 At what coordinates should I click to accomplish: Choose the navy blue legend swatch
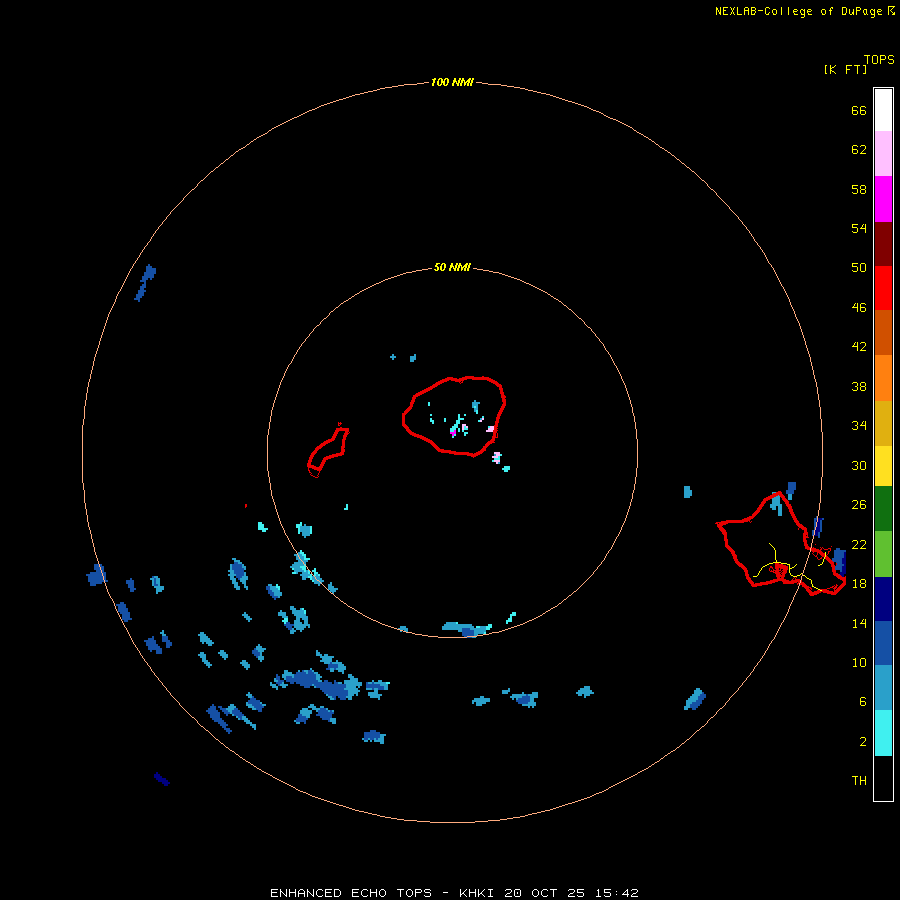(883, 599)
